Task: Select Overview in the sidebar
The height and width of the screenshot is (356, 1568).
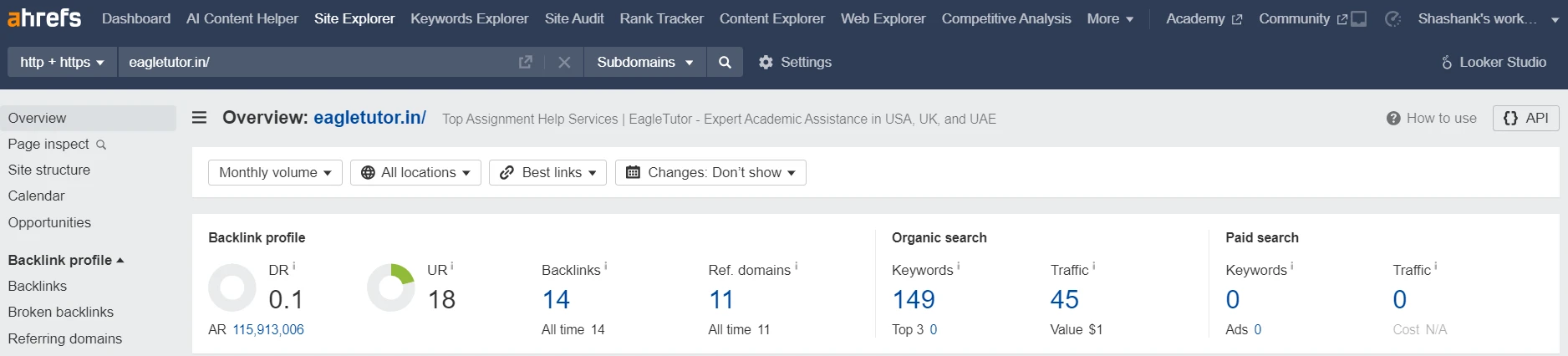Action: coord(88,118)
